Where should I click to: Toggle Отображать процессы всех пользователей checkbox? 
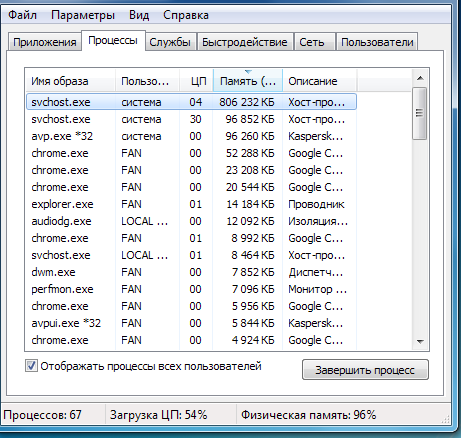(x=31, y=366)
